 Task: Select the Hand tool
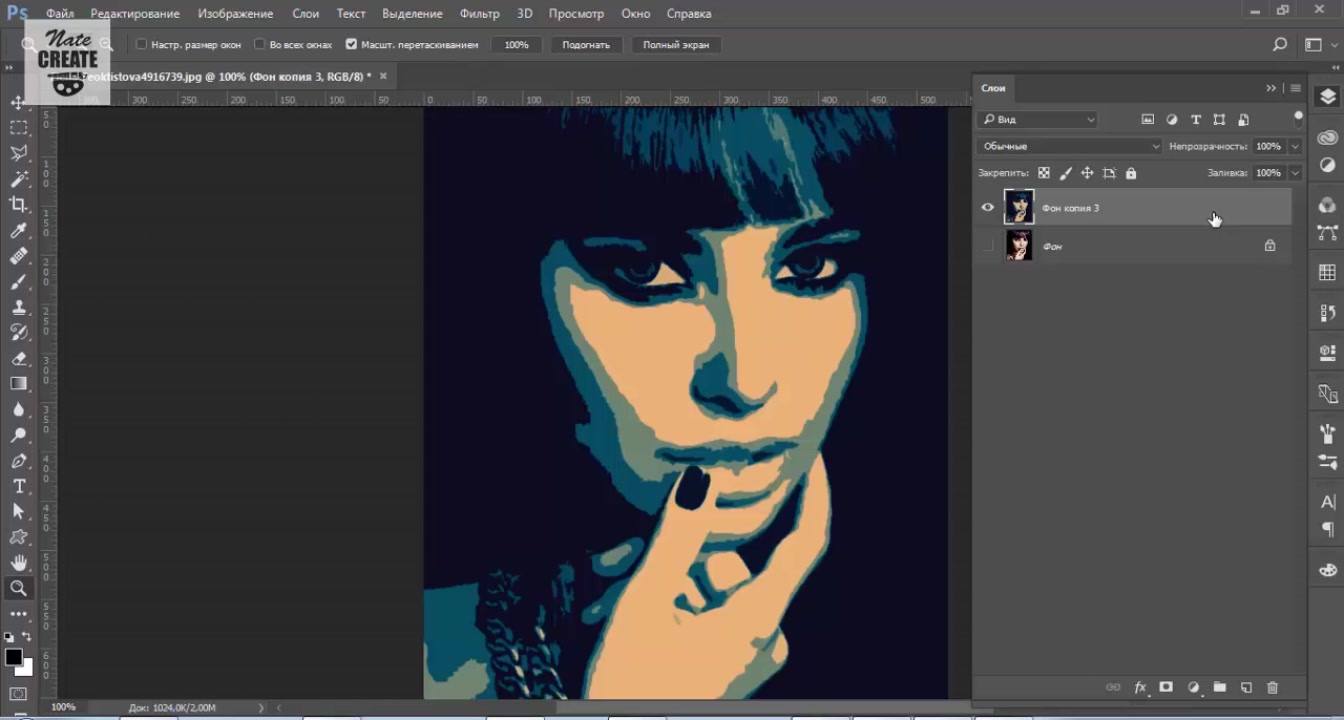(19, 563)
